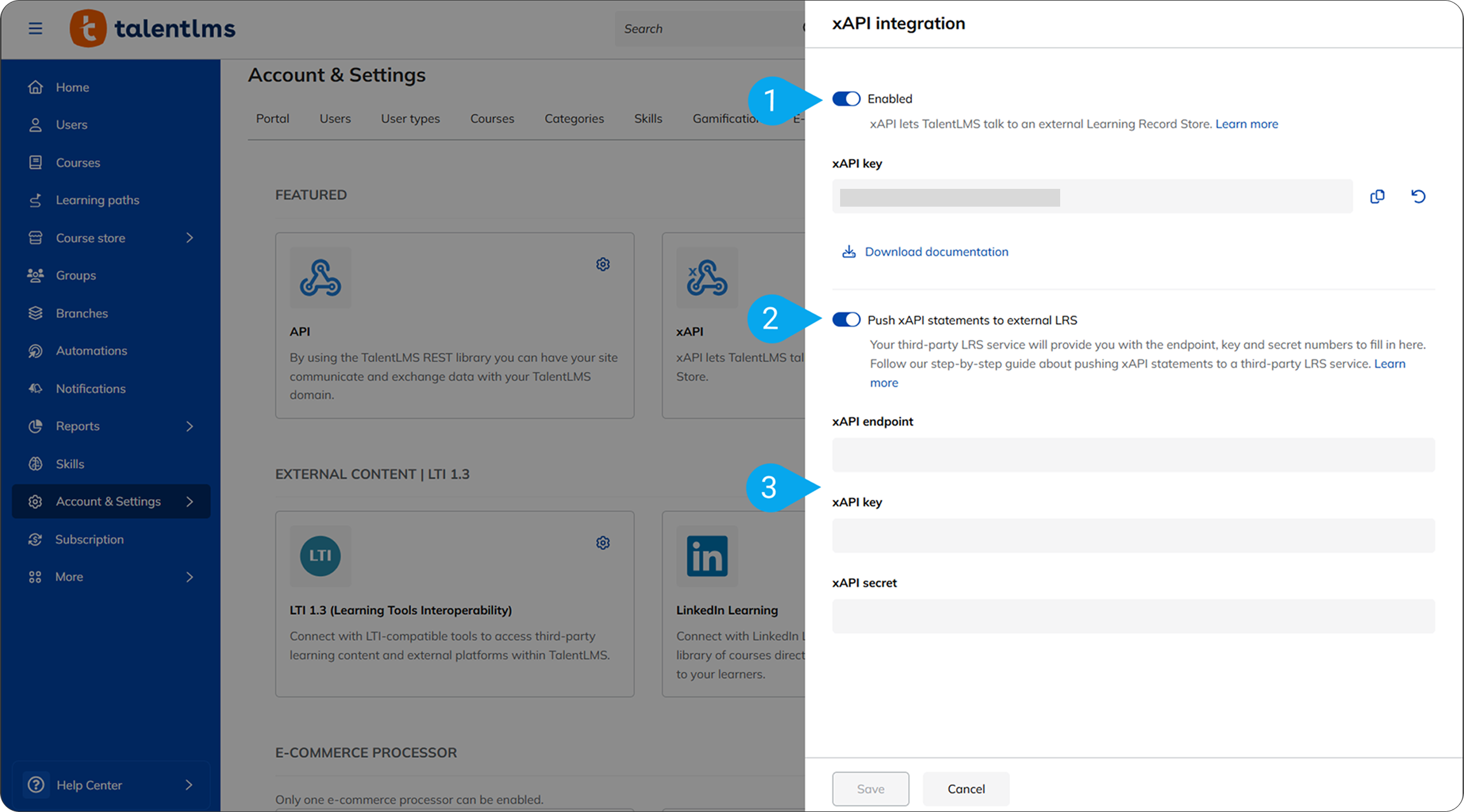This screenshot has height=812, width=1464.
Task: Expand the Course store submenu
Action: coord(190,238)
